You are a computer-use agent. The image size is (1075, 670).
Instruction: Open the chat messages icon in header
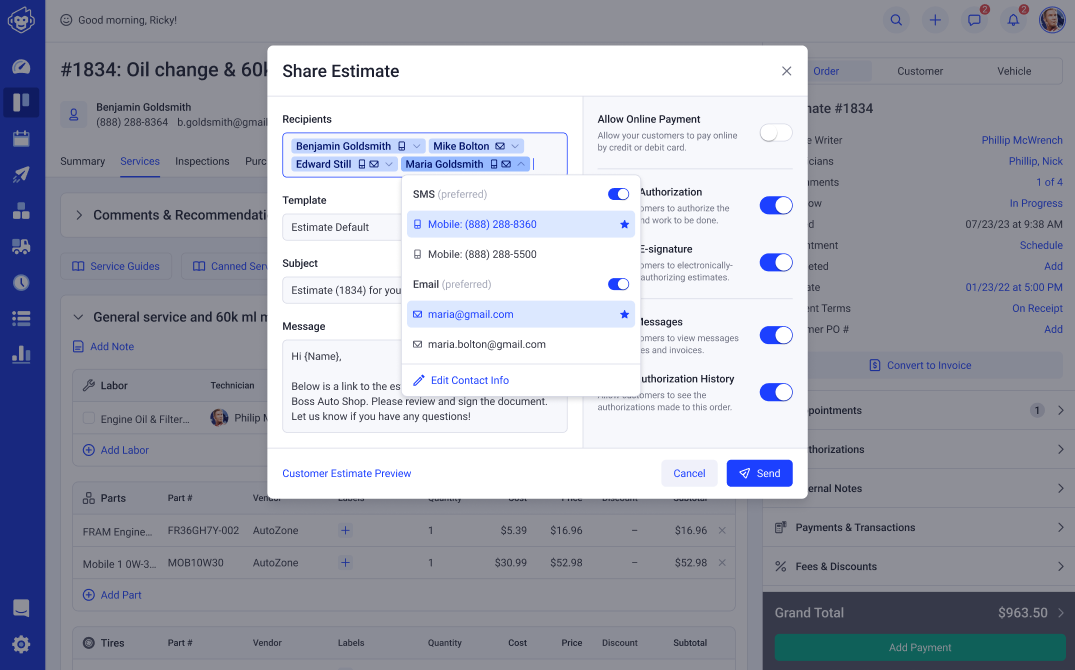point(974,20)
